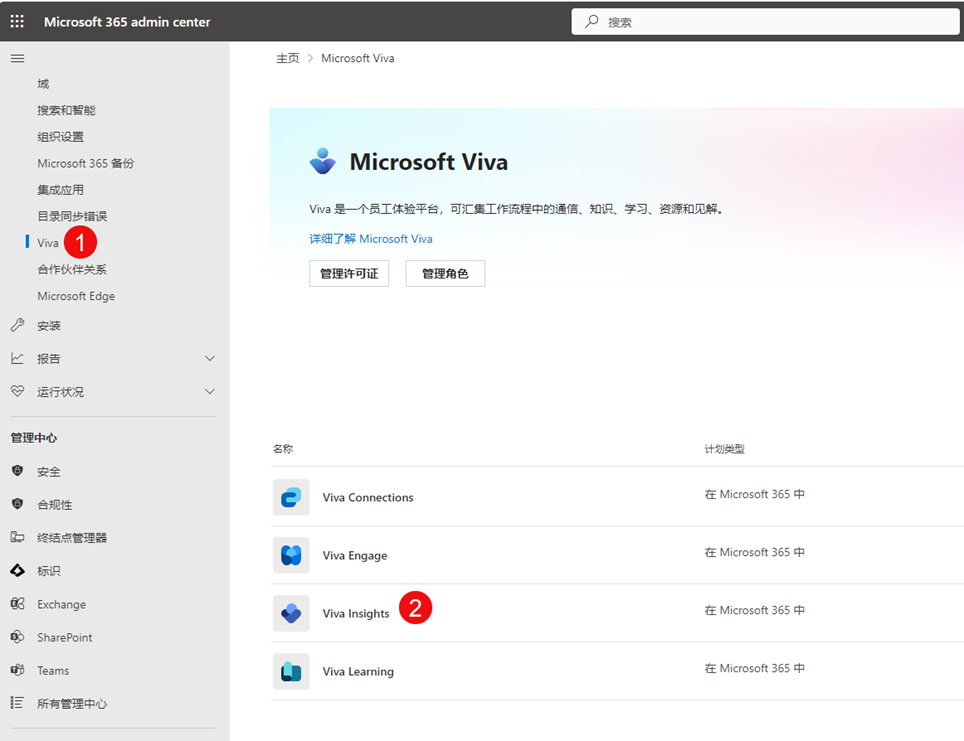The image size is (964, 741).
Task: Open 集成应用 in sidebar
Action: coord(60,189)
